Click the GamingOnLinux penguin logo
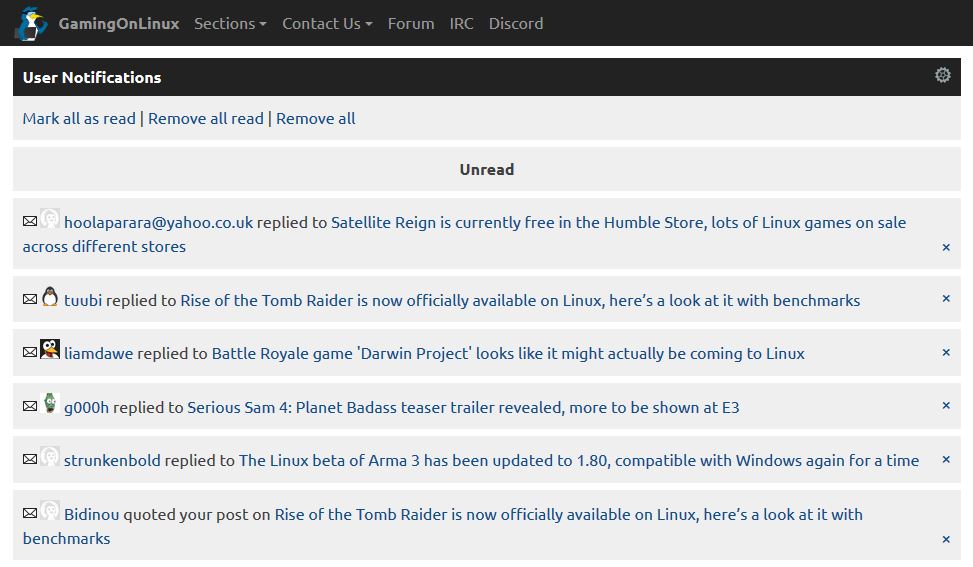The width and height of the screenshot is (973, 567). coord(31,24)
